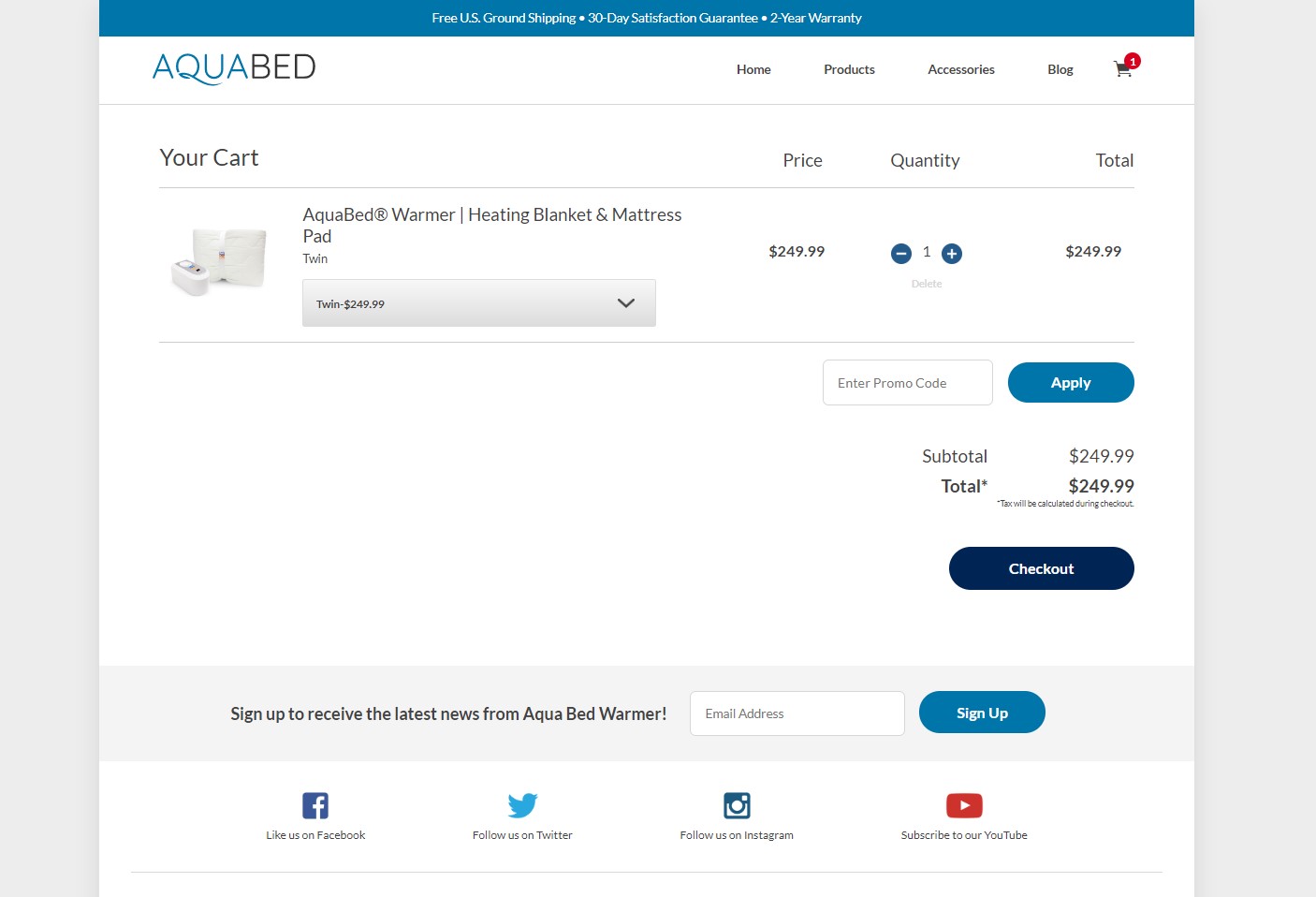Screen dimensions: 1316x897
Task: Open the Accessories menu
Action: click(961, 69)
